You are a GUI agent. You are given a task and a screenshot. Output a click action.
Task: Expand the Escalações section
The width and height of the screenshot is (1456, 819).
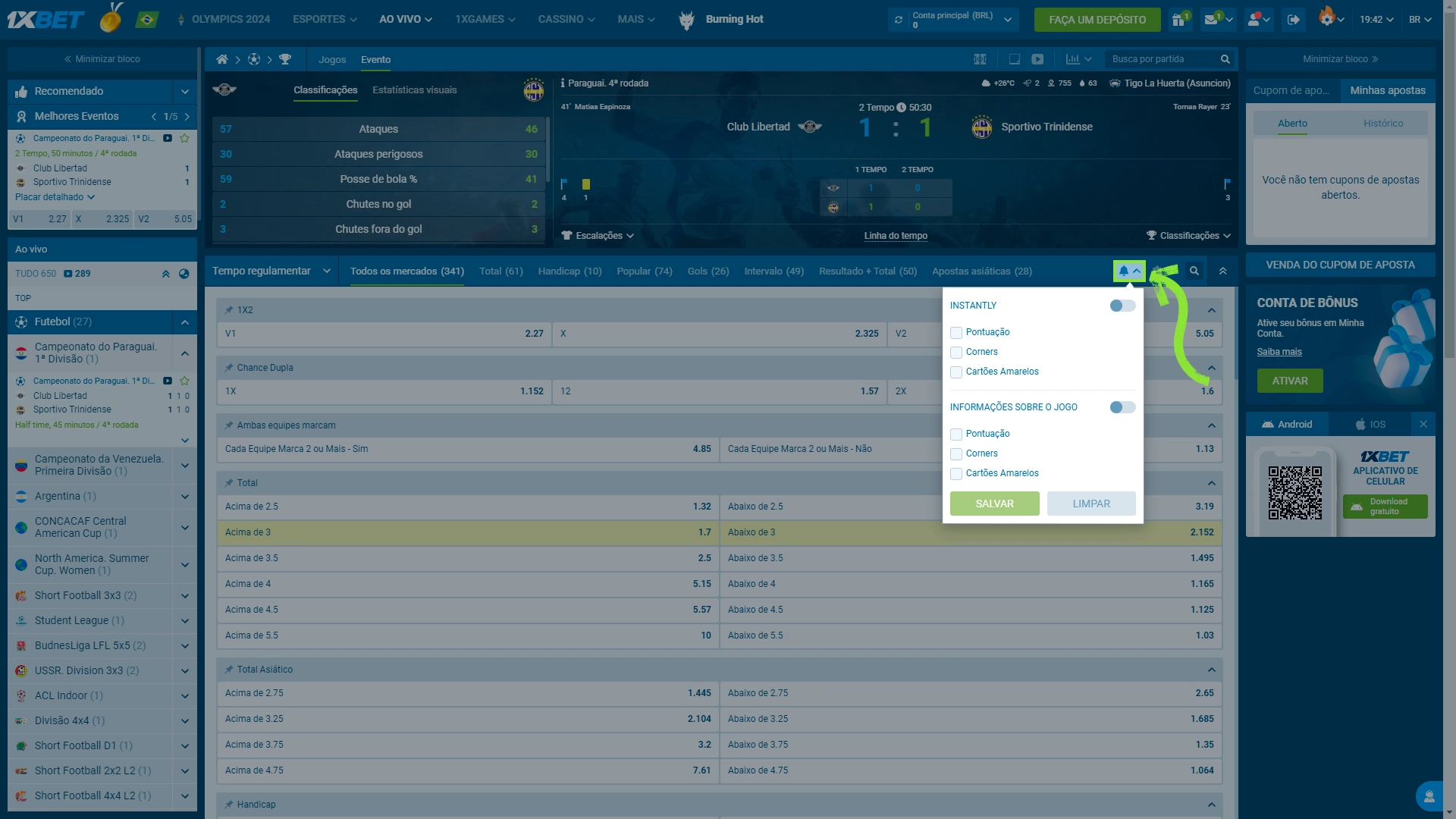[598, 236]
